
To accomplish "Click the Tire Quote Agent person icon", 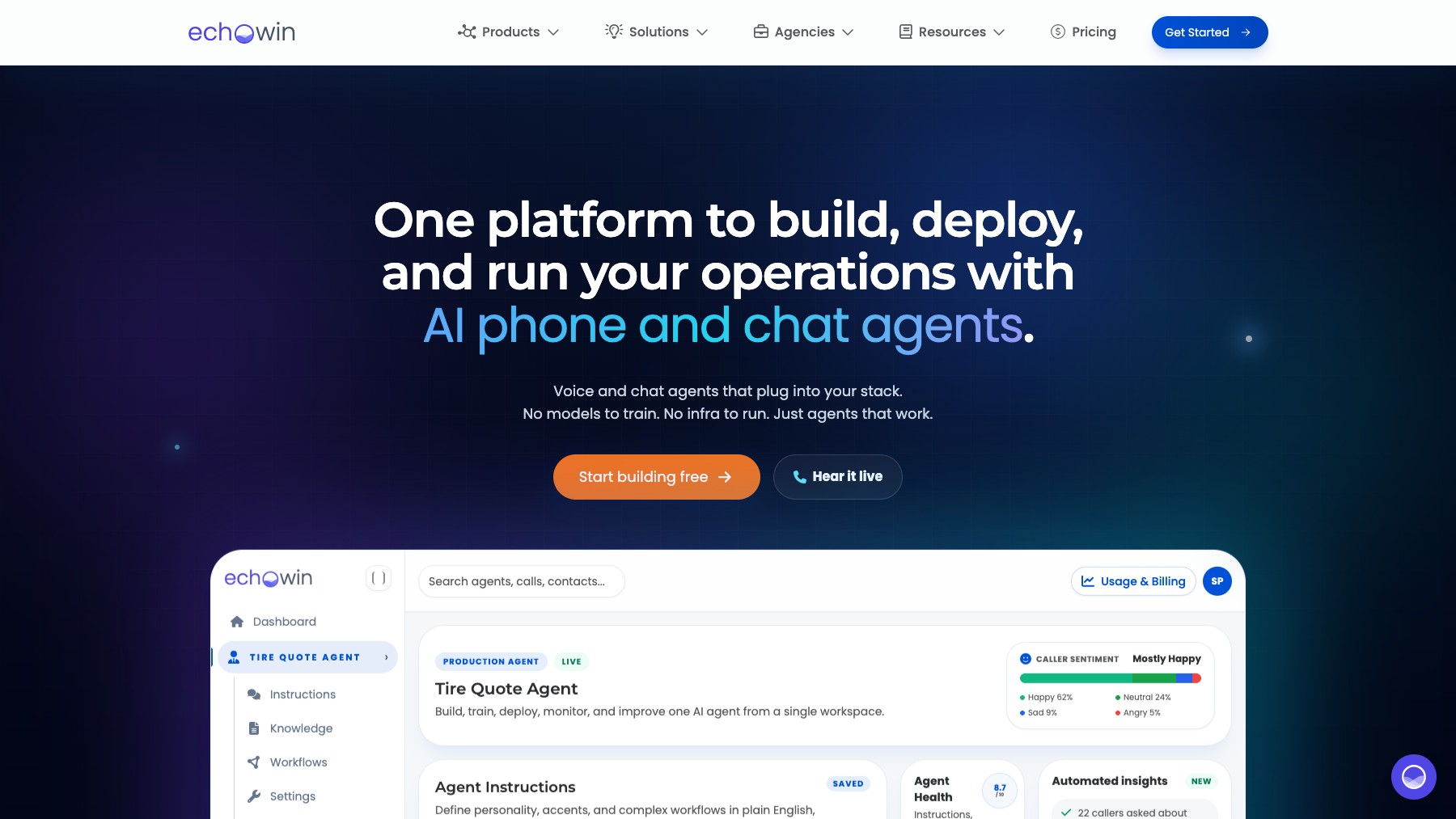I will pyautogui.click(x=234, y=657).
